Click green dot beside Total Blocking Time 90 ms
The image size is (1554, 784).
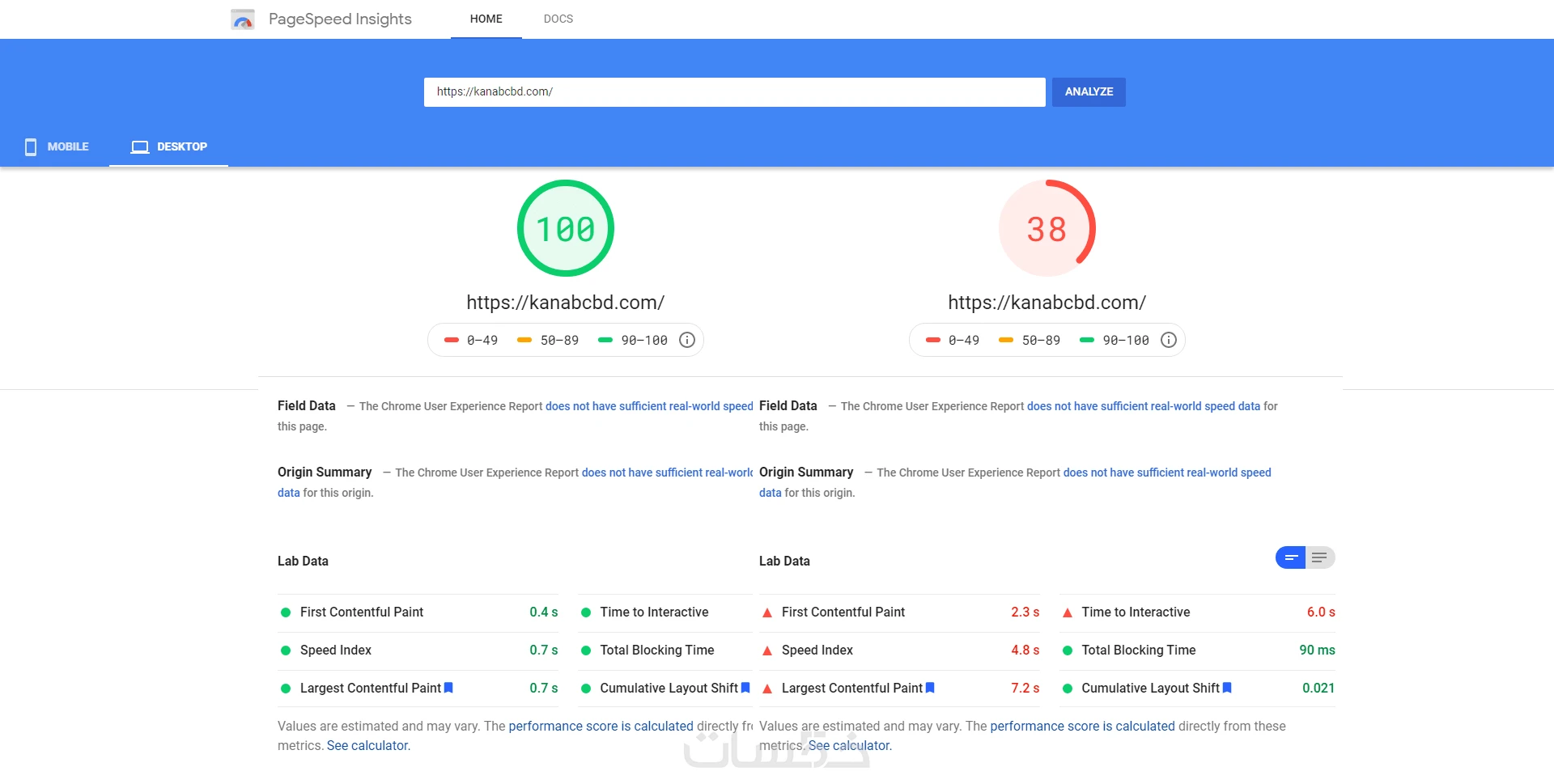1068,651
